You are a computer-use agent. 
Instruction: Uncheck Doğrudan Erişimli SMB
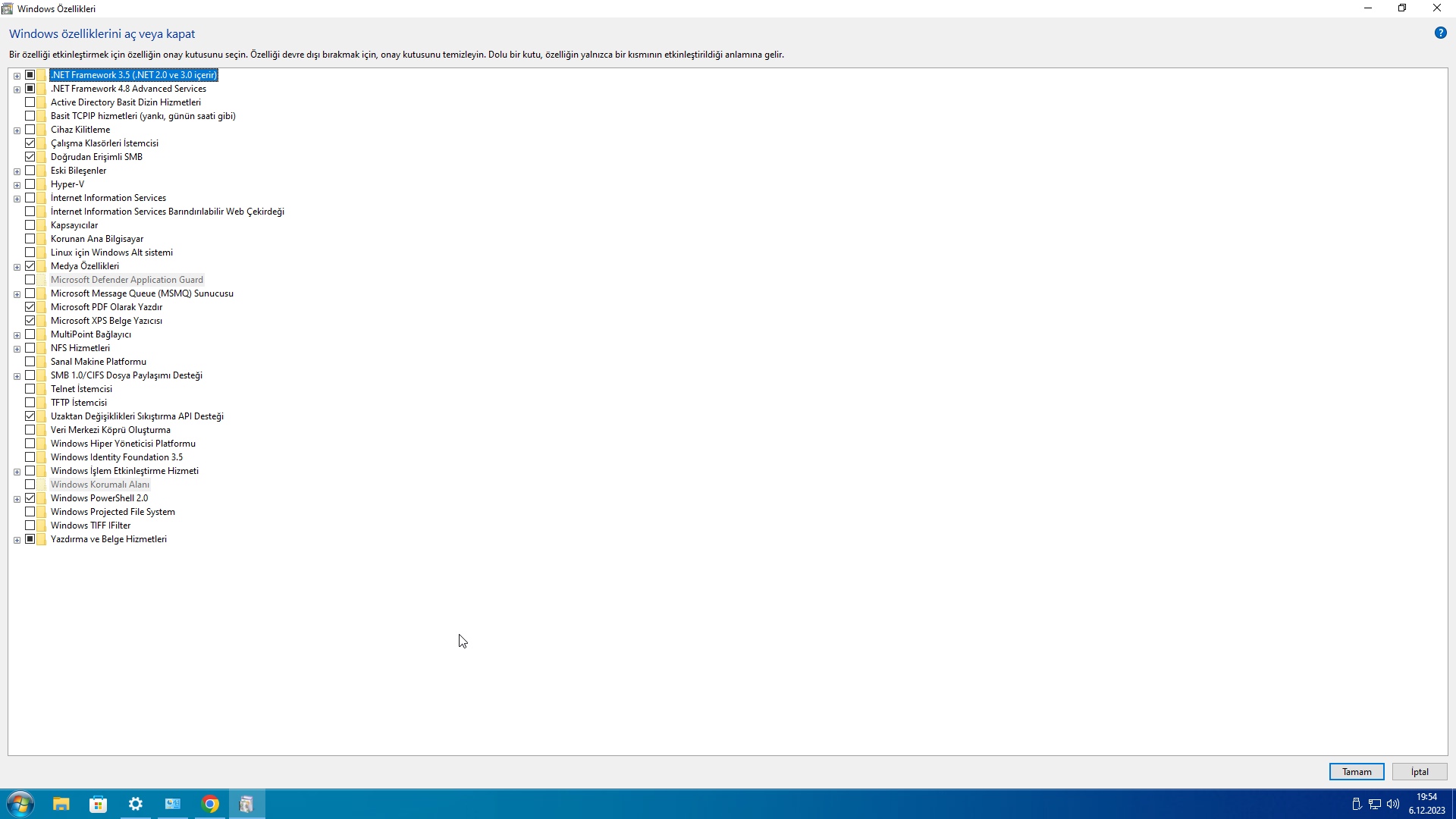tap(30, 157)
